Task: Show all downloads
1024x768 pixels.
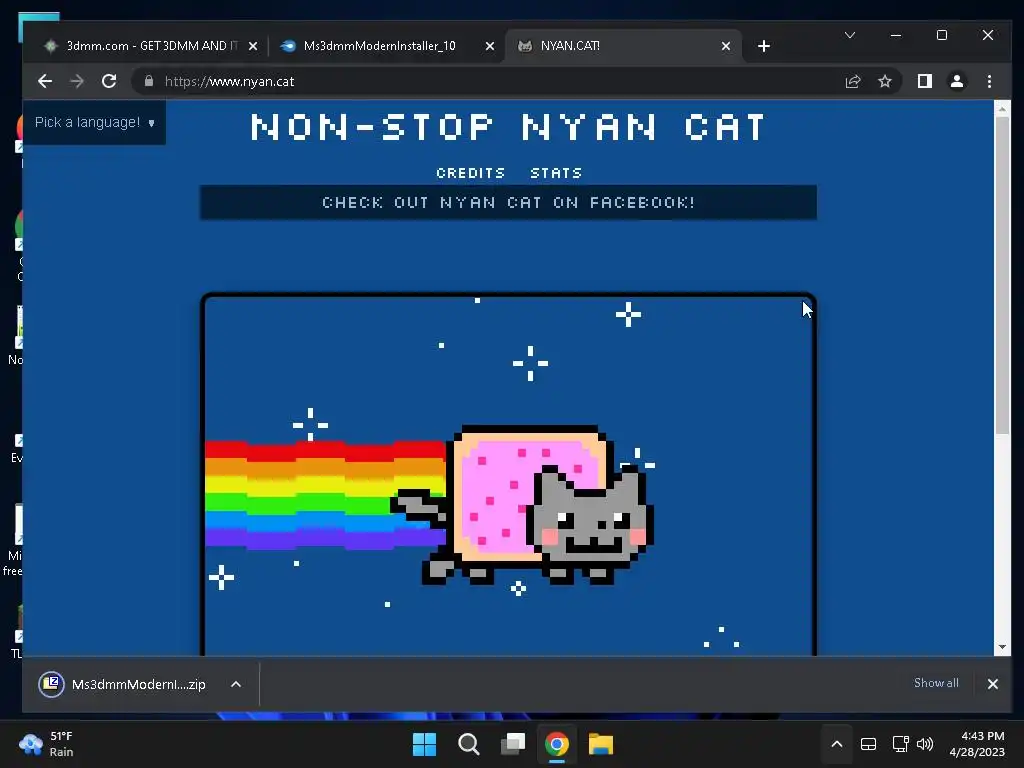Action: (x=936, y=682)
